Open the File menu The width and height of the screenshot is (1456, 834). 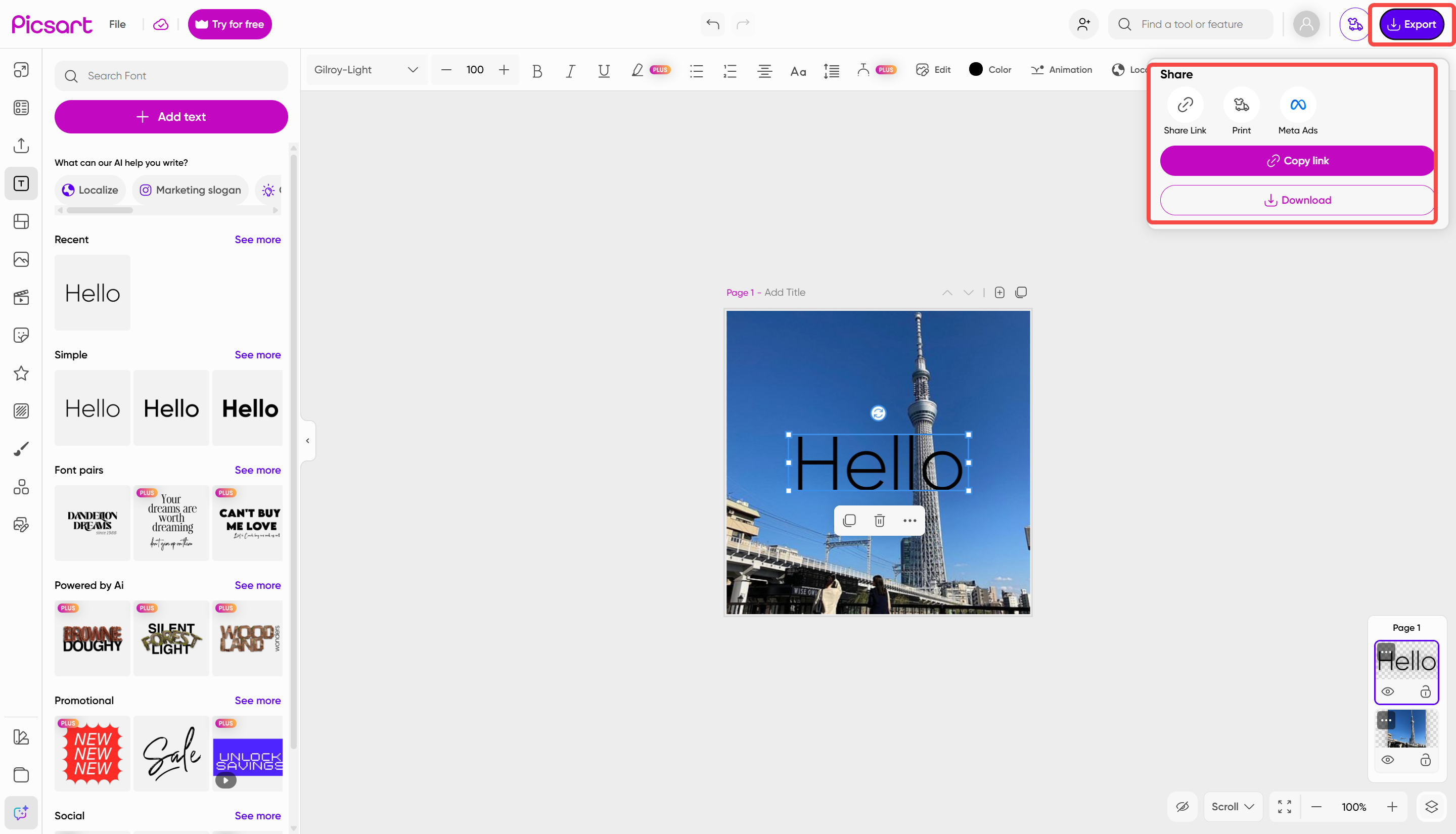click(x=117, y=24)
